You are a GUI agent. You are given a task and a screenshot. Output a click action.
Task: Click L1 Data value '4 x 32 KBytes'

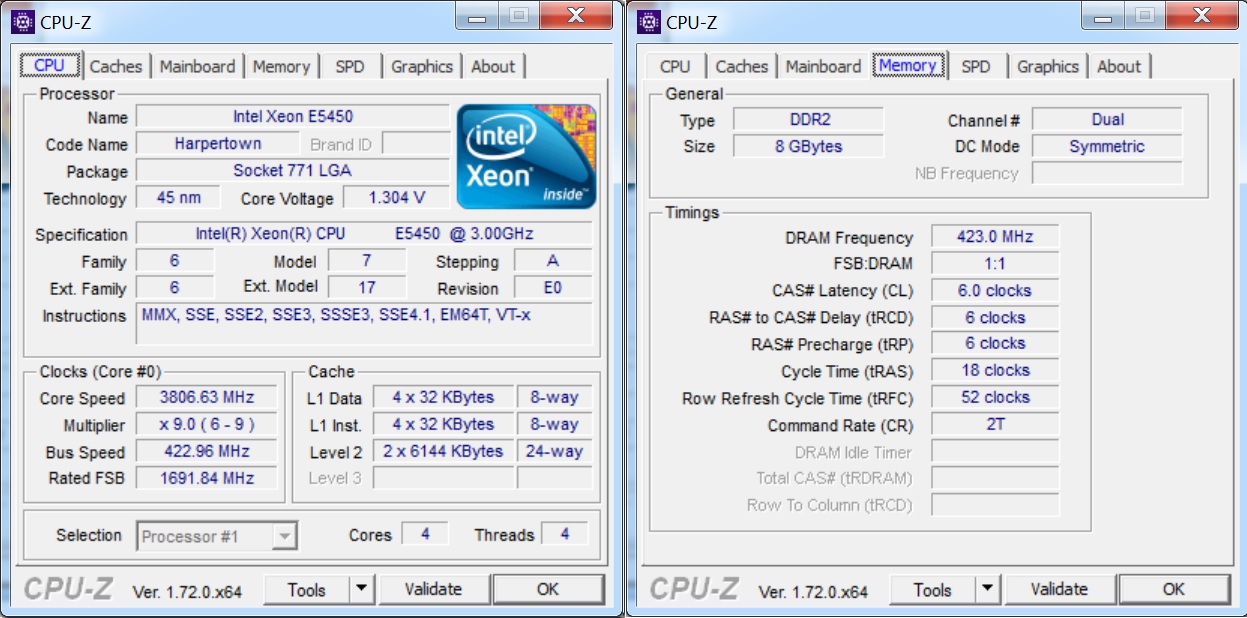coord(443,397)
